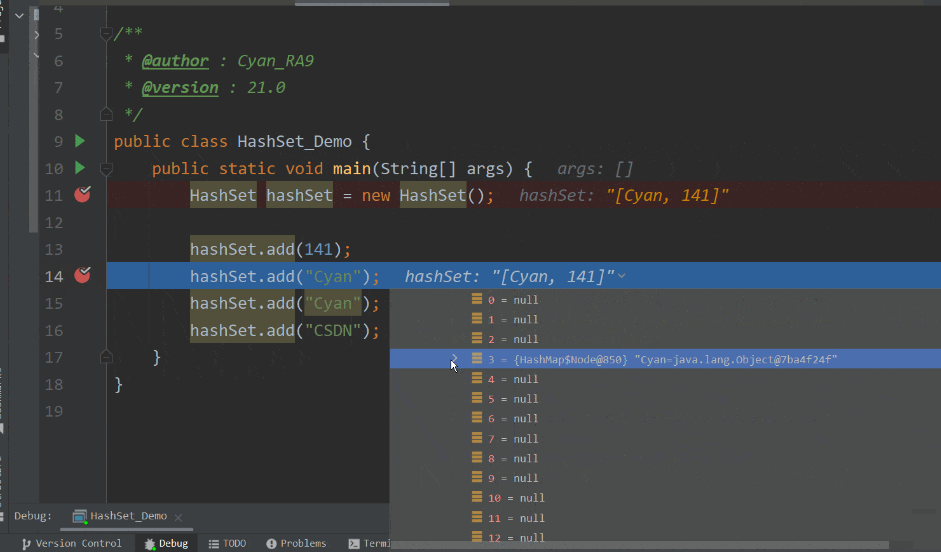The image size is (941, 552).
Task: Click the Debug bug icon in bottom bar
Action: (149, 544)
